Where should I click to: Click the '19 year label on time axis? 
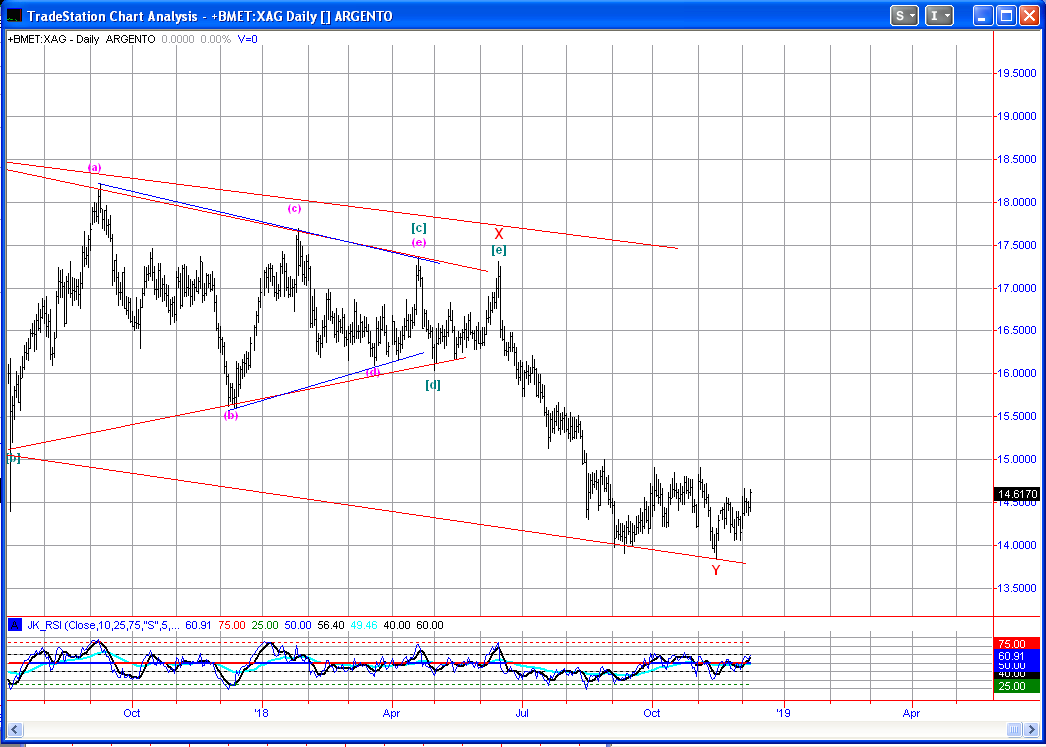point(783,713)
